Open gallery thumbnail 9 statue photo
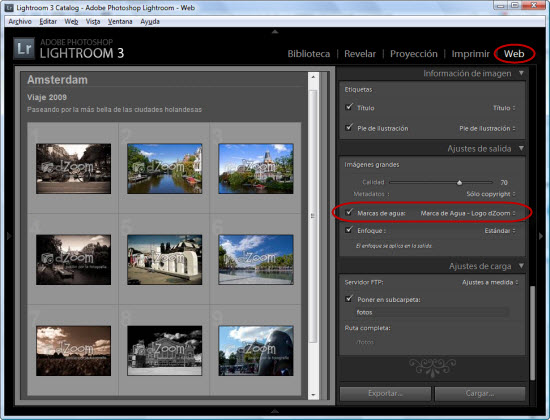 [x=256, y=351]
